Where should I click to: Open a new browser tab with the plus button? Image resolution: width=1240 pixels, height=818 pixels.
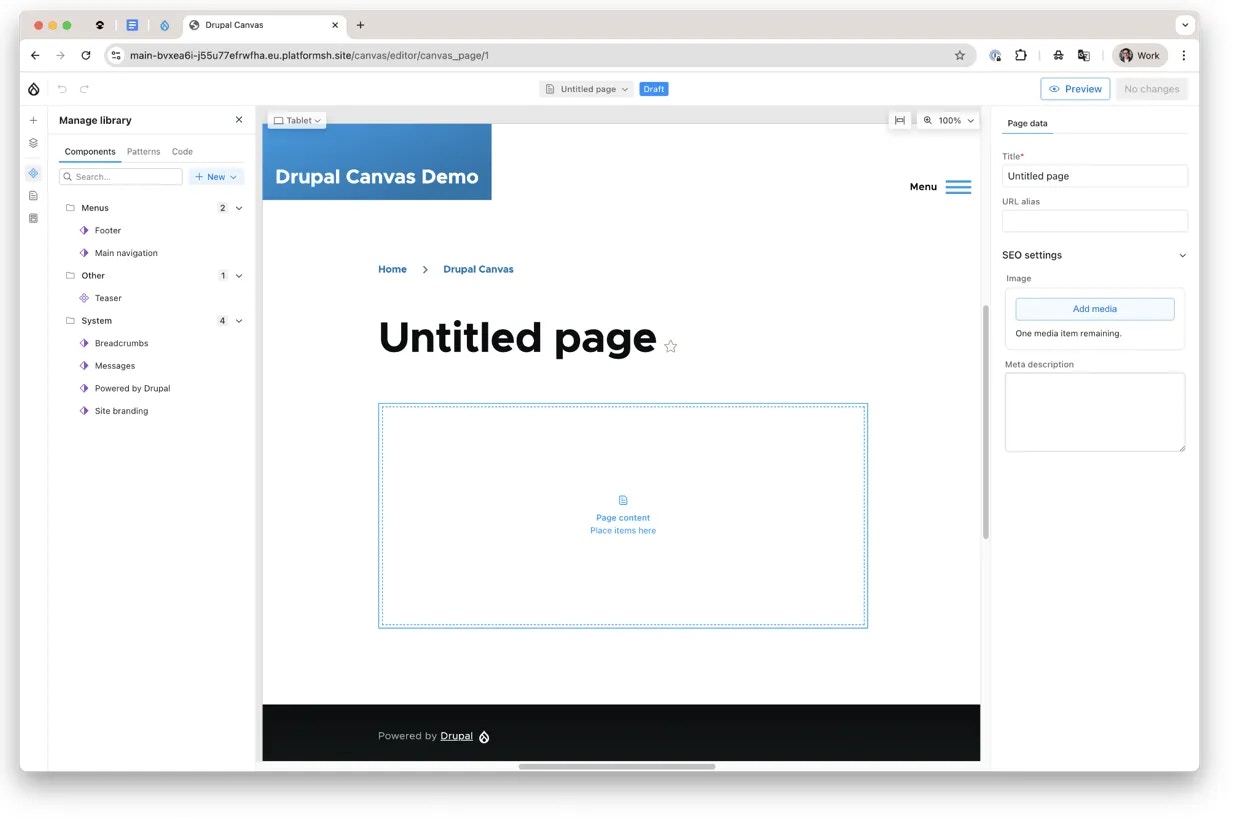click(x=361, y=25)
